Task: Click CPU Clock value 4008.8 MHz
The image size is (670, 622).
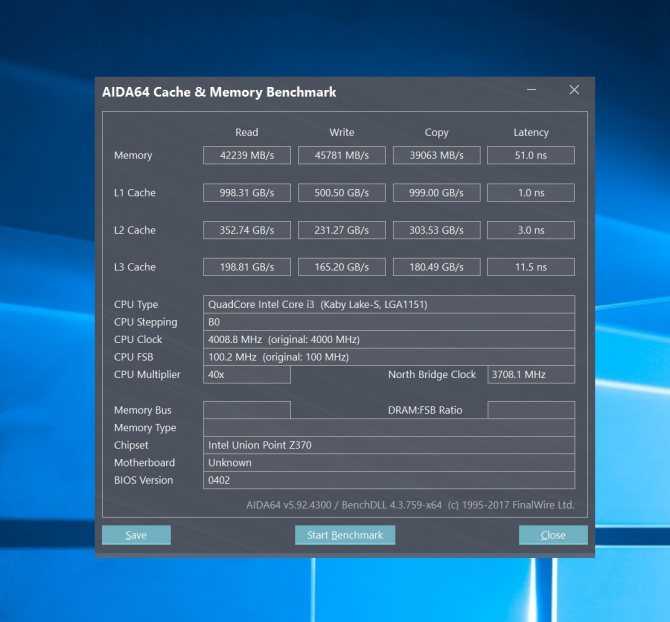Action: pyautogui.click(x=389, y=339)
